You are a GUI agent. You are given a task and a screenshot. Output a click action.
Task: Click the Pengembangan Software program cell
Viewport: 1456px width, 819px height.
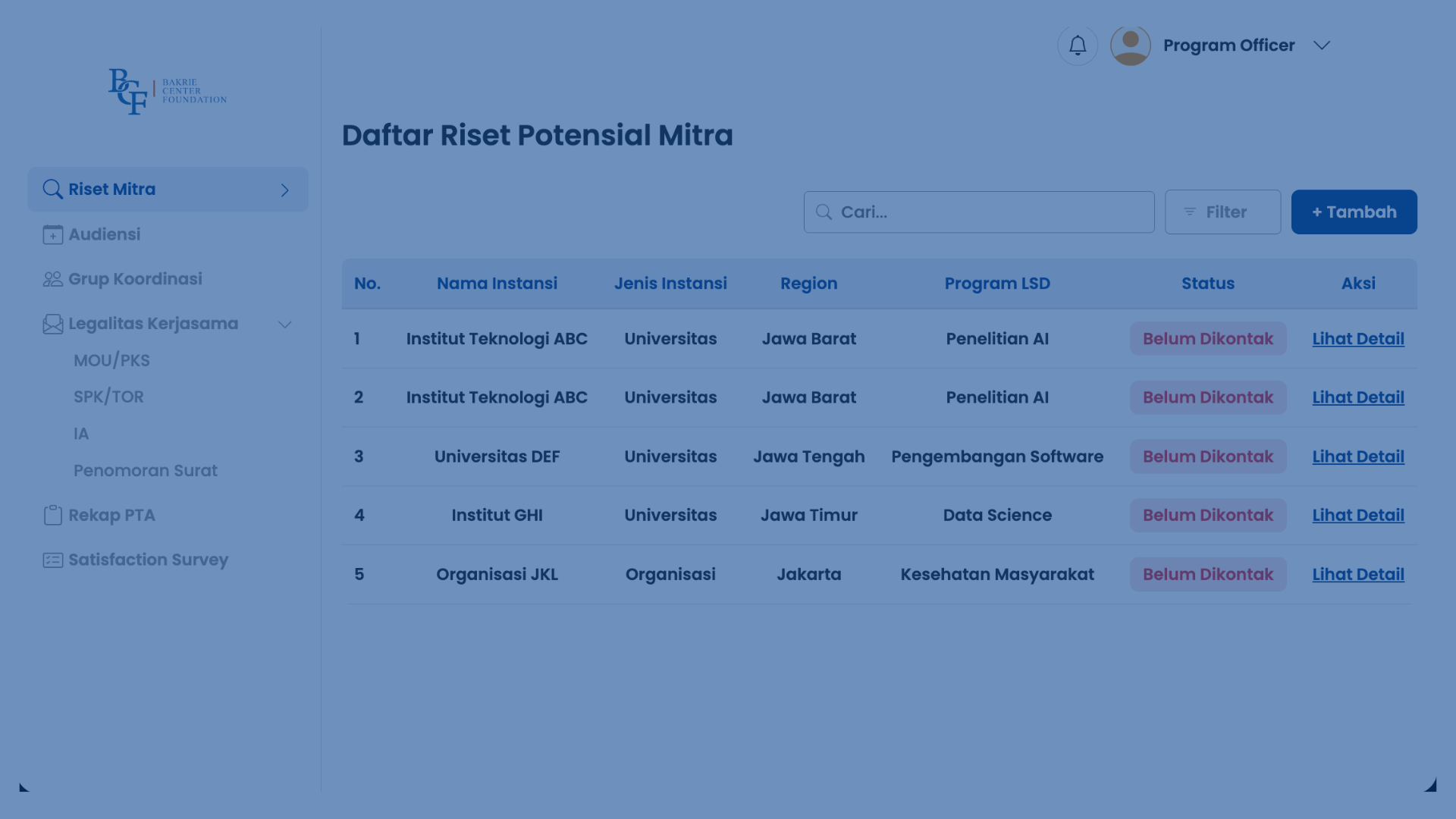pos(997,457)
